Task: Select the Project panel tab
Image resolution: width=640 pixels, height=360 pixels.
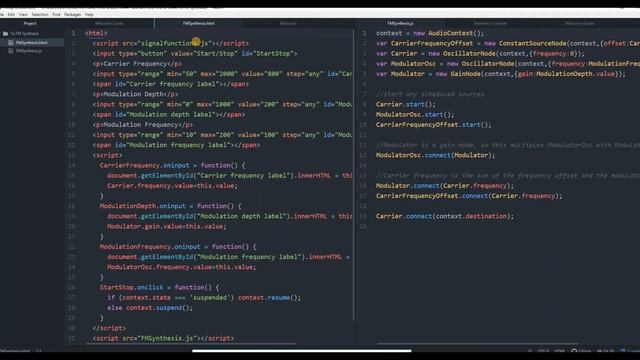Action: [30, 23]
